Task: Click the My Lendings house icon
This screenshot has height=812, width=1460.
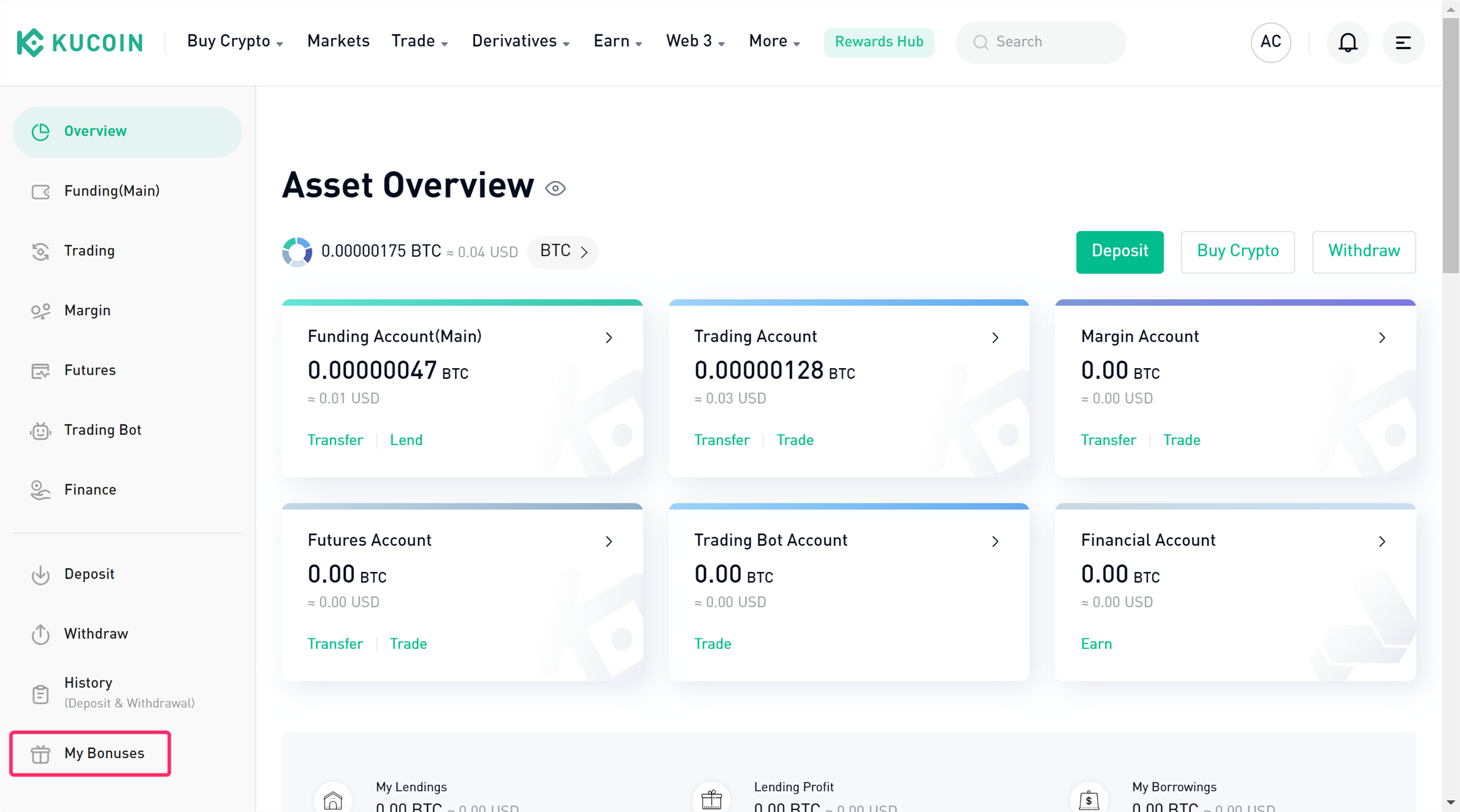Action: [333, 801]
